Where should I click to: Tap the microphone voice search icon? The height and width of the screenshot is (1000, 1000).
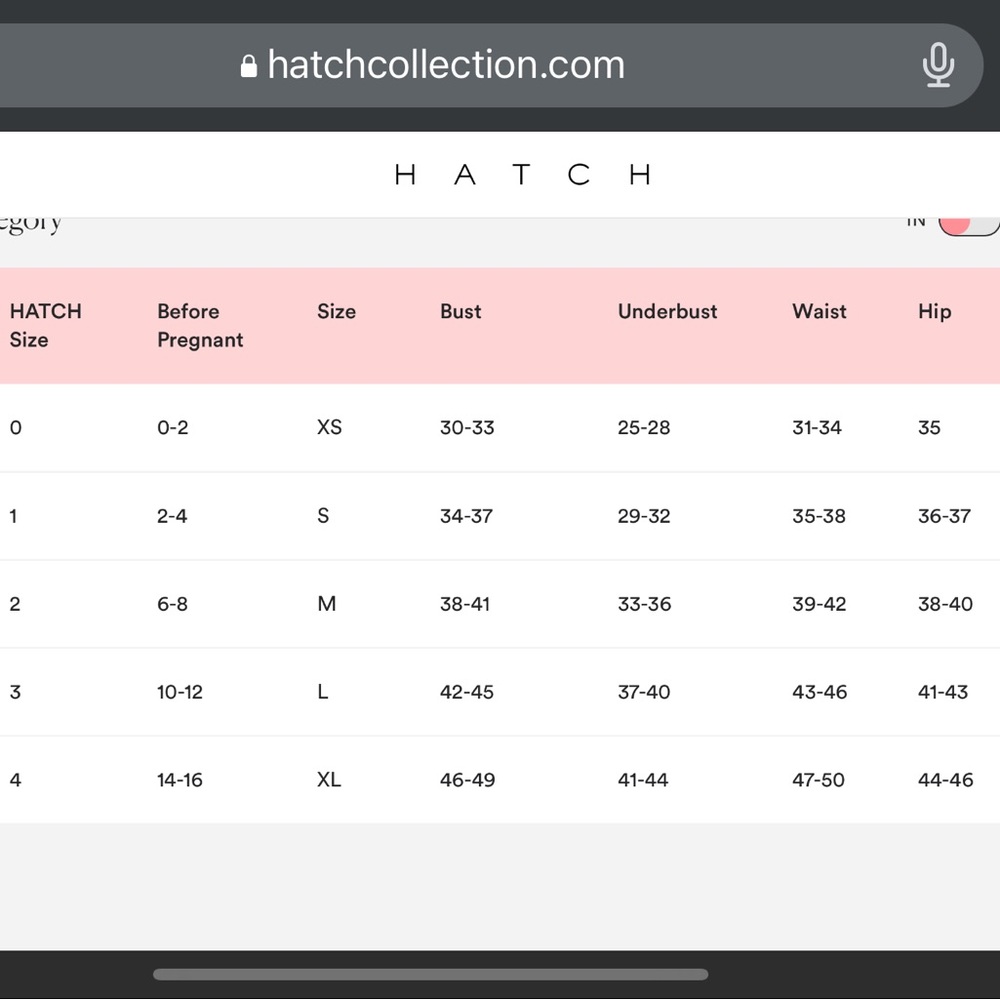938,64
